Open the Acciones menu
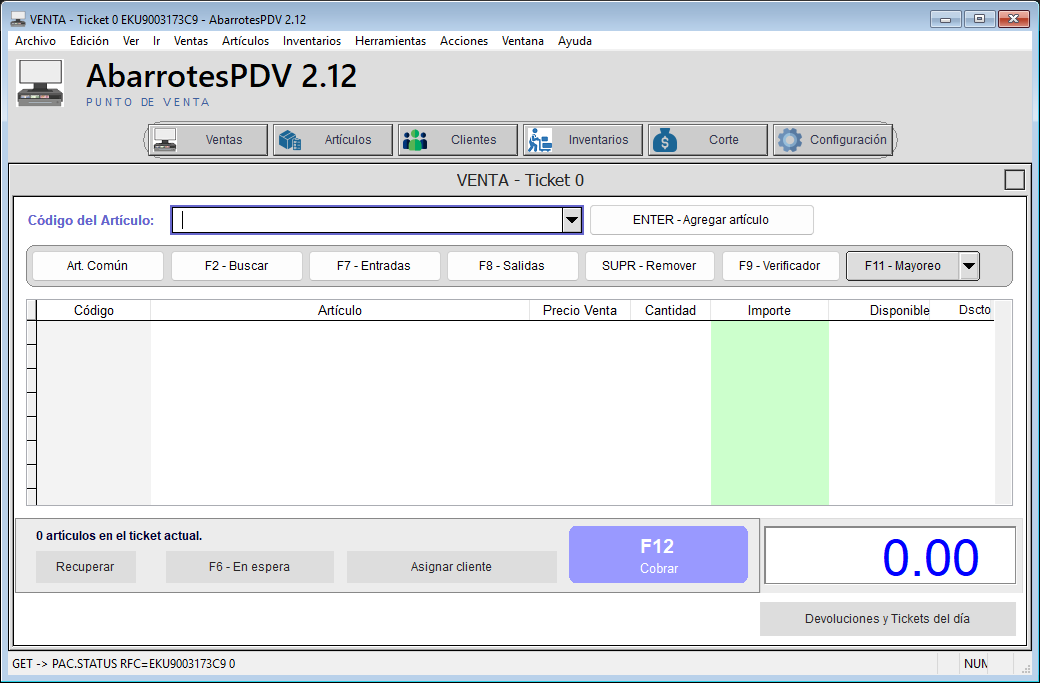Screen dimensions: 1040x683 tap(464, 40)
